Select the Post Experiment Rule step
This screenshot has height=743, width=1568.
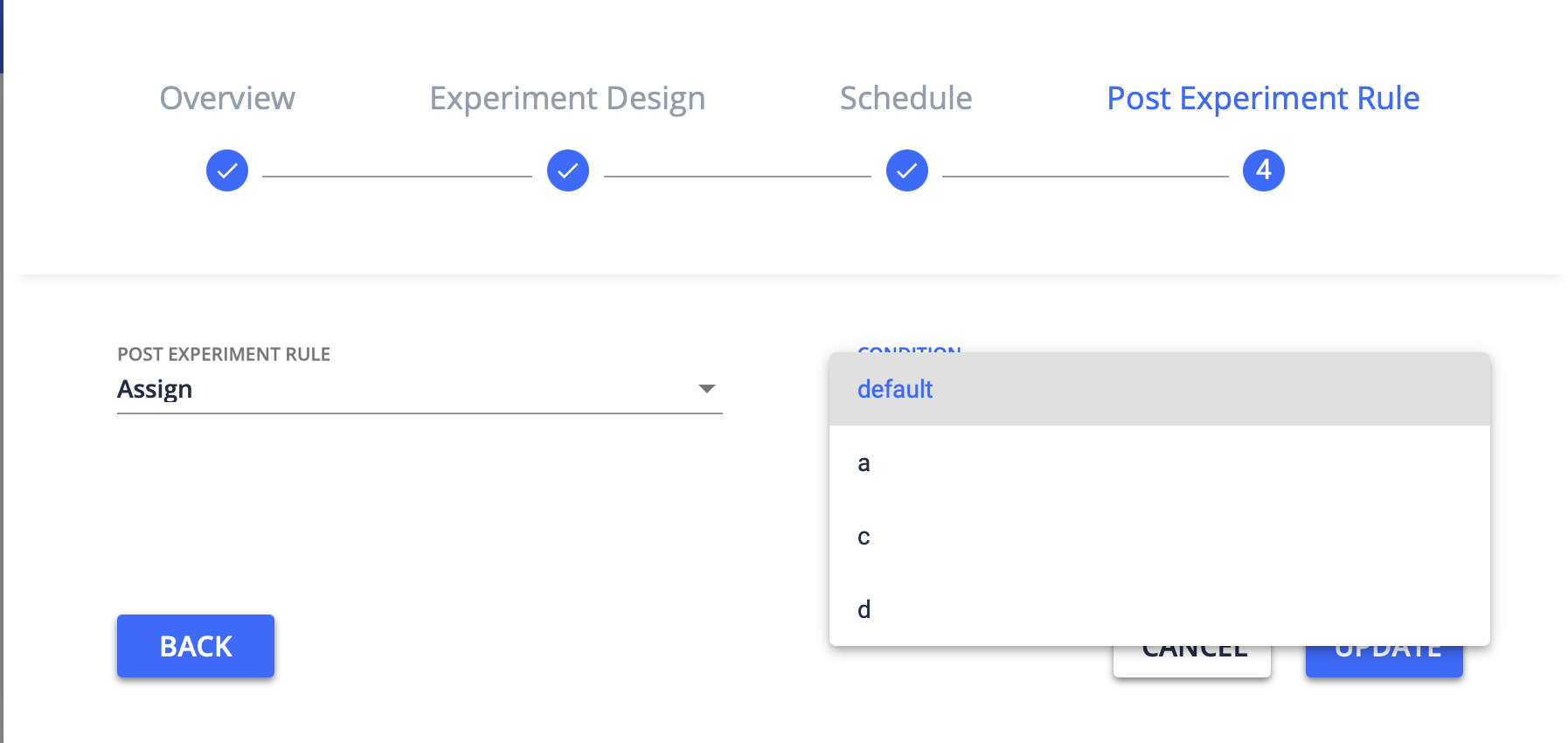(1262, 98)
